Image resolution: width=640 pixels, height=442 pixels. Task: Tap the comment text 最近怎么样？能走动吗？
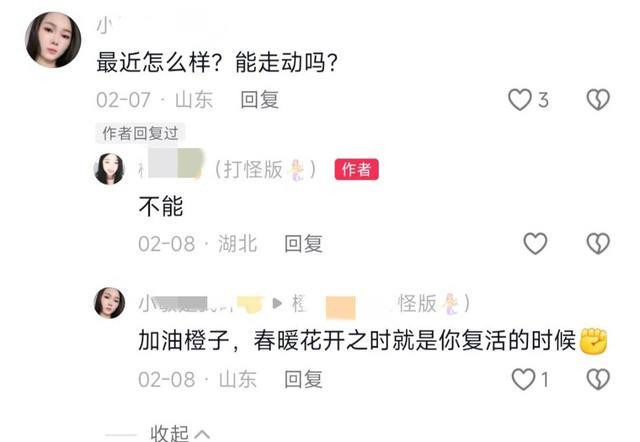coord(217,62)
